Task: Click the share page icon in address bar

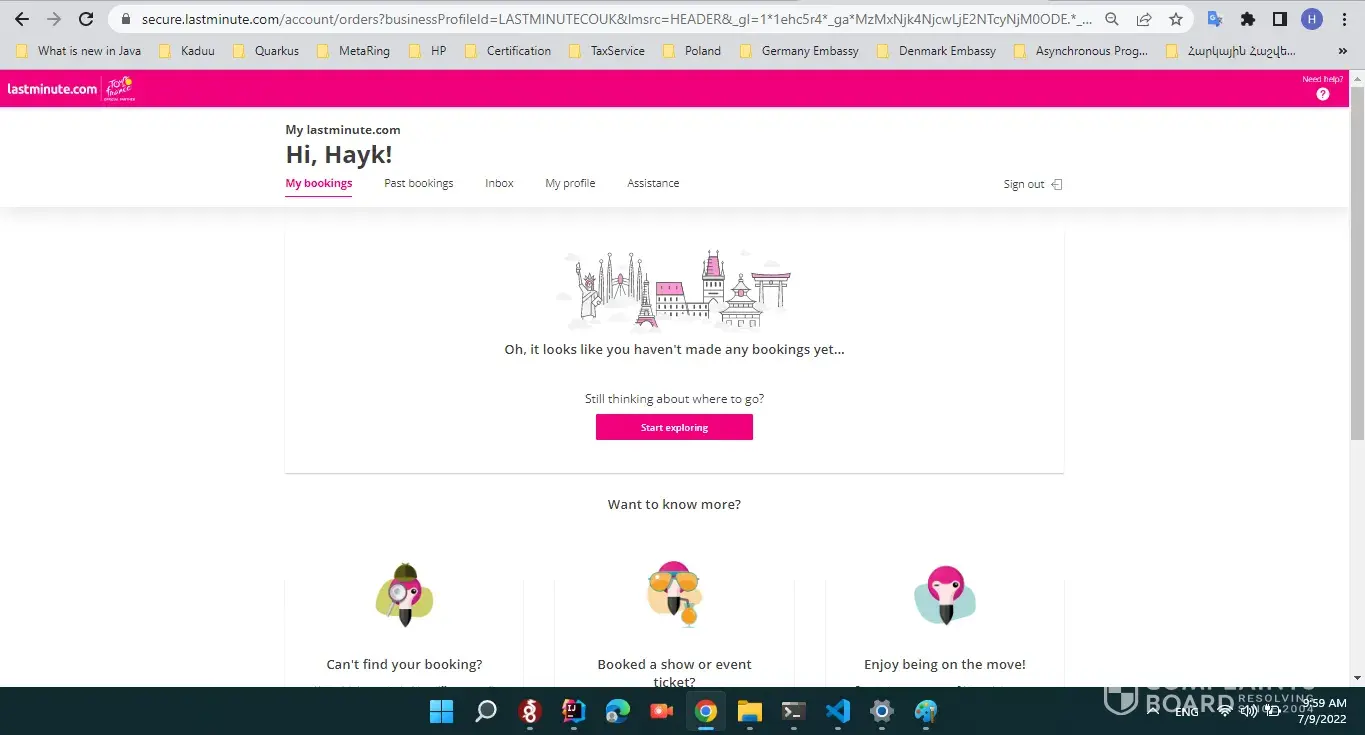Action: (x=1144, y=19)
